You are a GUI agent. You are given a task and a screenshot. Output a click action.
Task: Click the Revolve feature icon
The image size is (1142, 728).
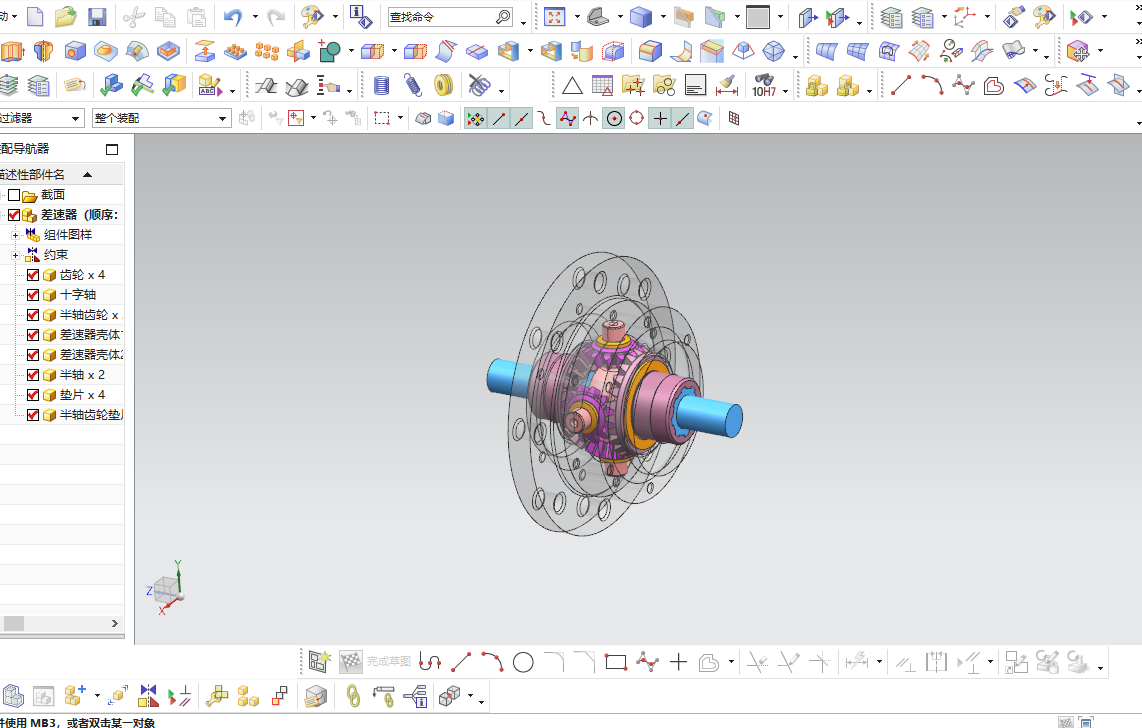point(43,51)
